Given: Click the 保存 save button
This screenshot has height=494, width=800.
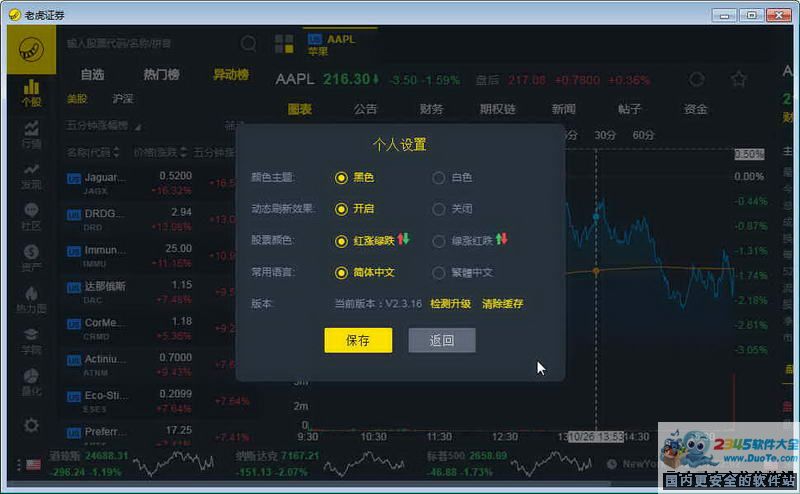Looking at the screenshot, I should pos(358,340).
